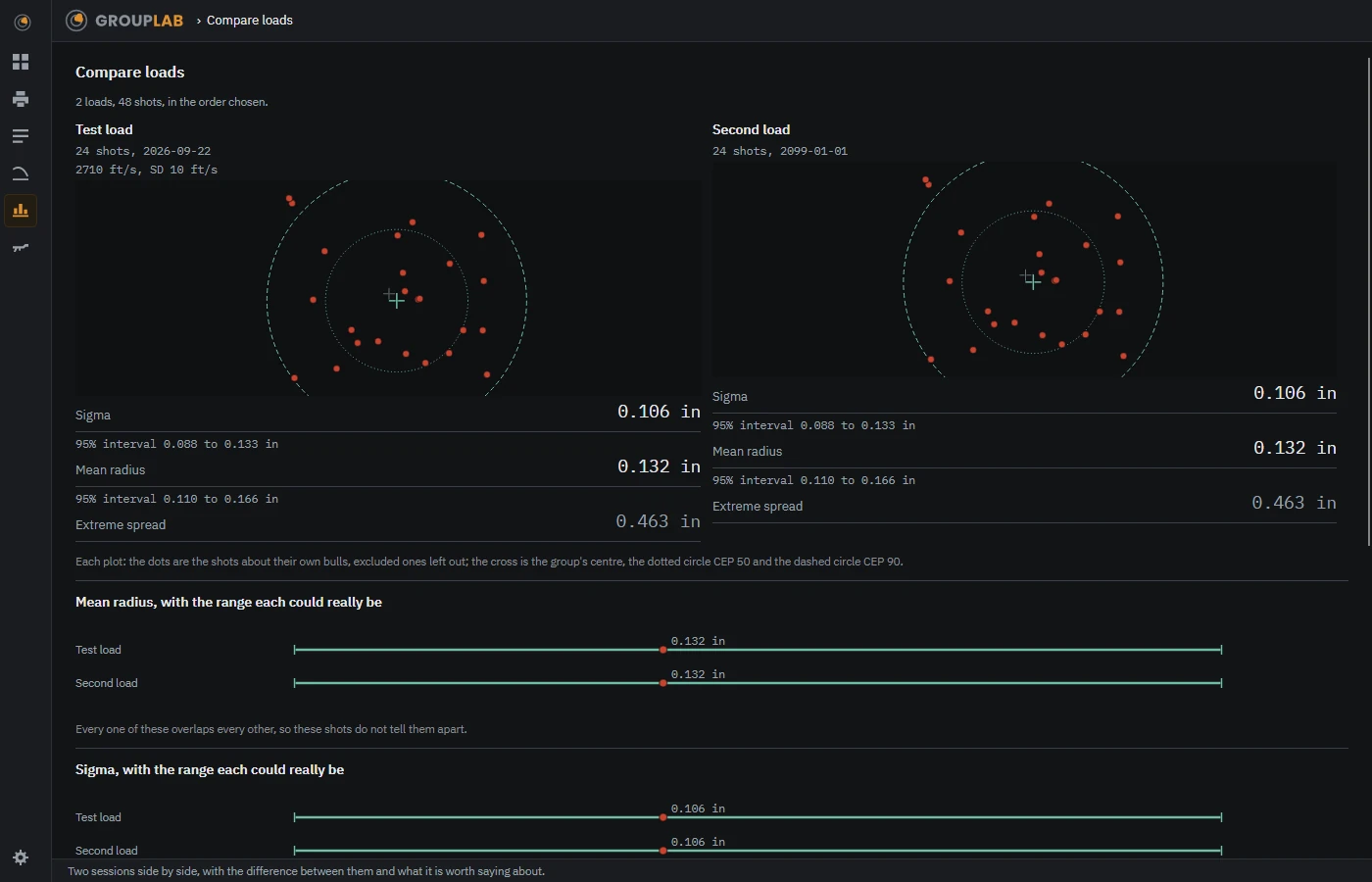Viewport: 1372px width, 882px height.
Task: Click the Second load heading
Action: coord(751,129)
